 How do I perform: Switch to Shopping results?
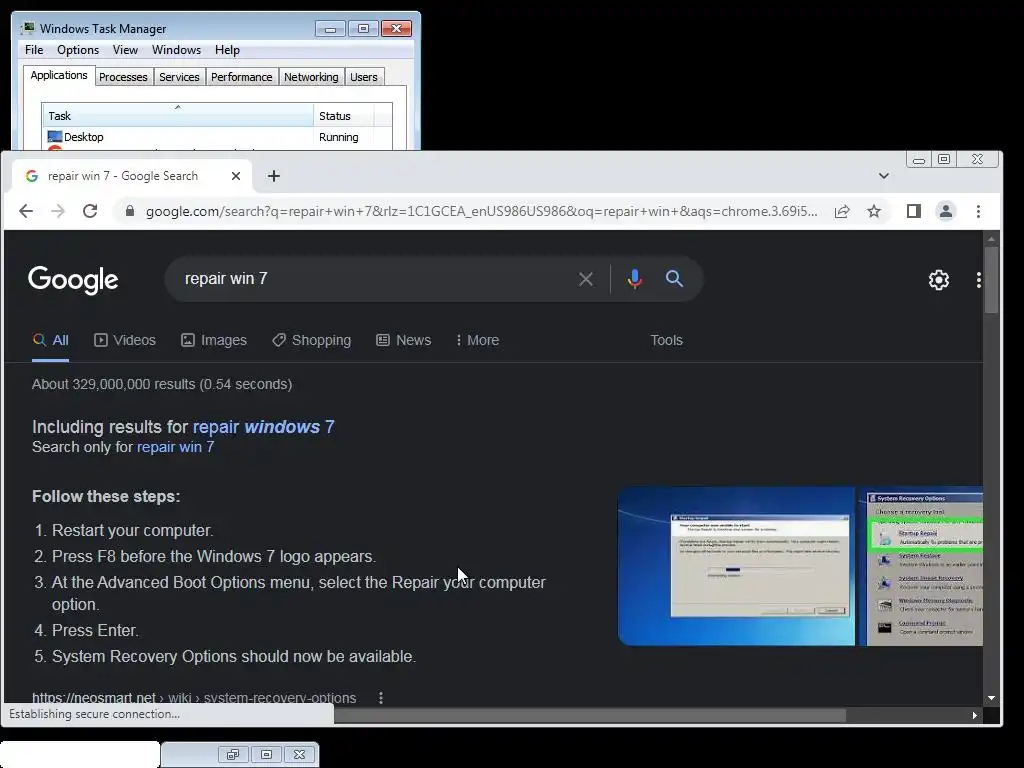coord(312,340)
